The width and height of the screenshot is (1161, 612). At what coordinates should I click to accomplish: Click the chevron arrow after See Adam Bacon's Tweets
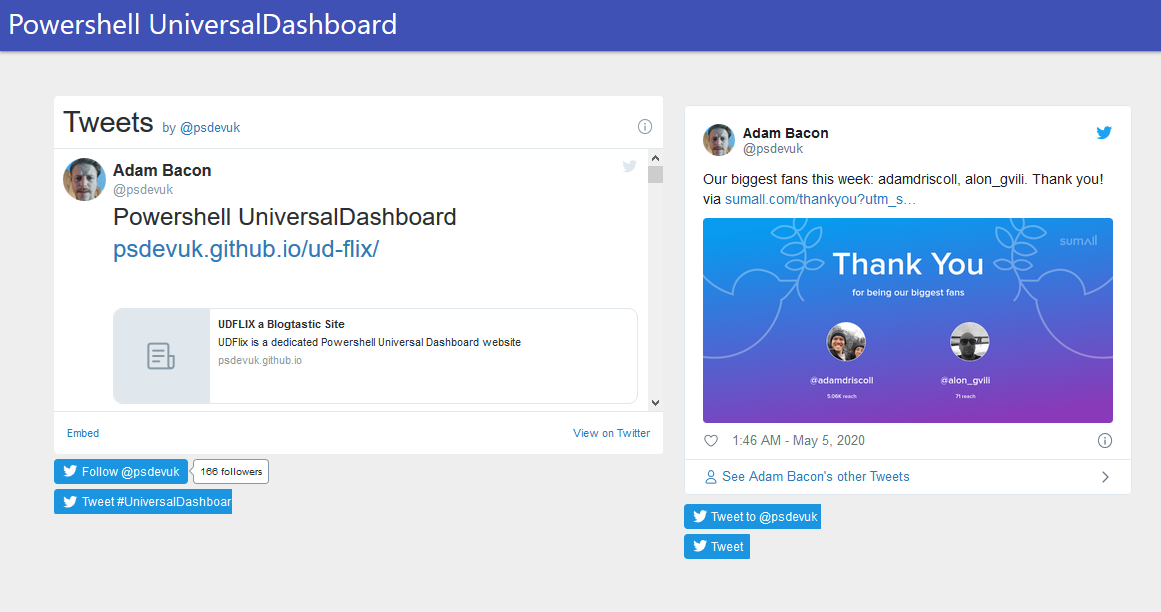click(x=1105, y=477)
